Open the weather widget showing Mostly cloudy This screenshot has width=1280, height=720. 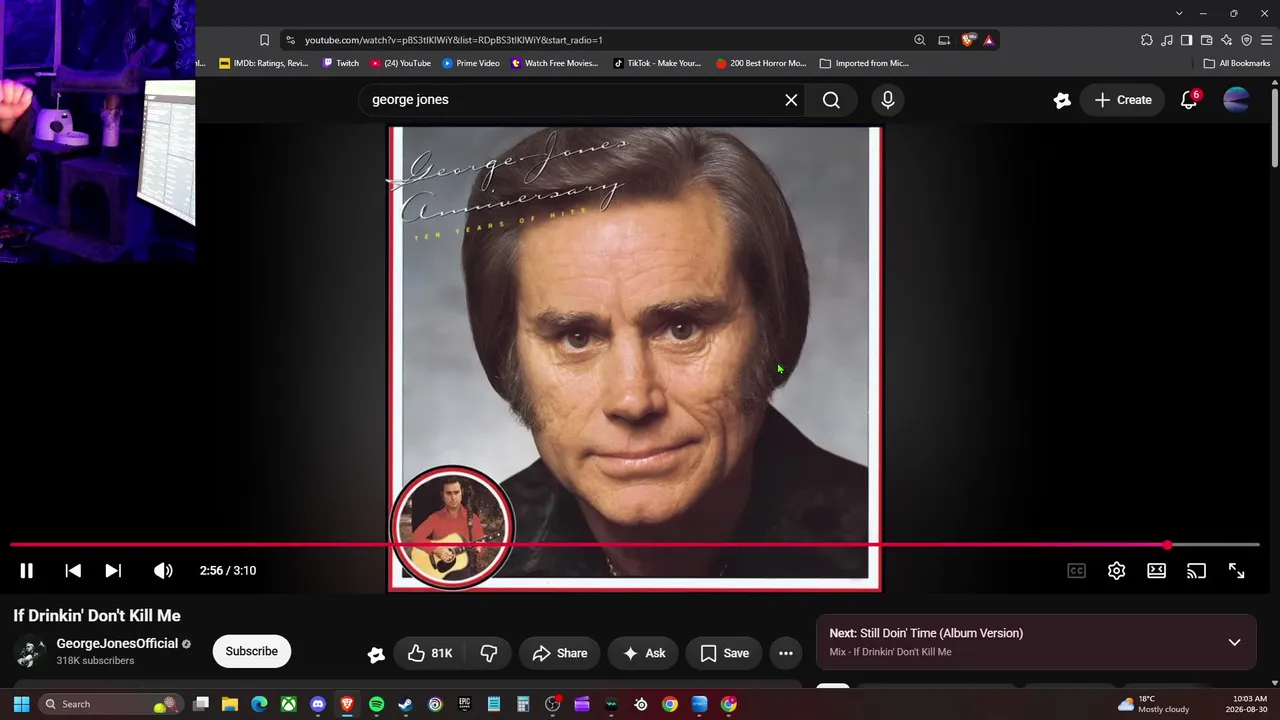pos(1154,704)
